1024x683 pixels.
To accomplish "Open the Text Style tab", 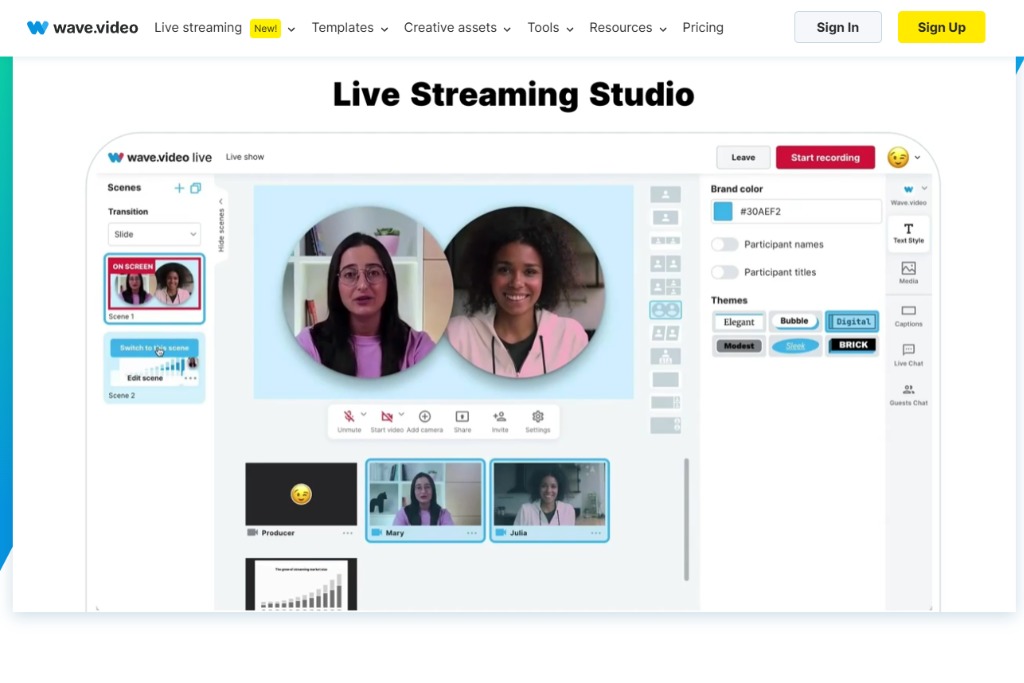I will (908, 233).
